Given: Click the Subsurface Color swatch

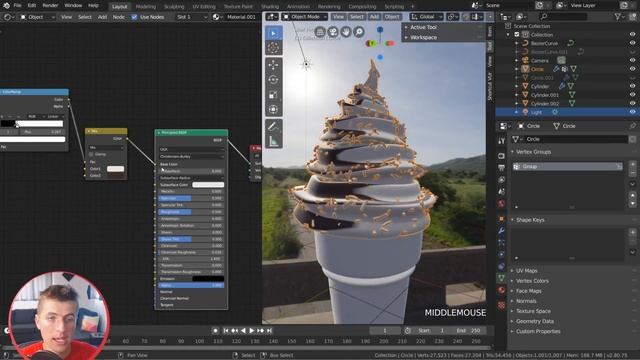Looking at the screenshot, I should click(208, 185).
